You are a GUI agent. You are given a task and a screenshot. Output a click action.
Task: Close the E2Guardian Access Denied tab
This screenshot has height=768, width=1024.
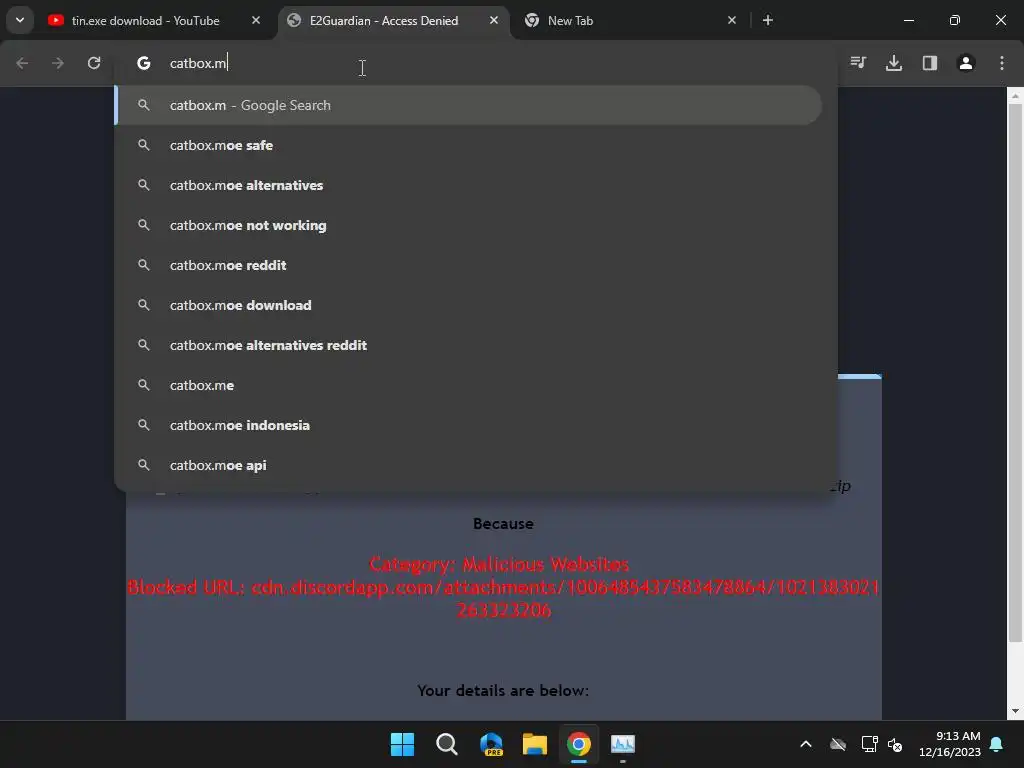click(494, 20)
